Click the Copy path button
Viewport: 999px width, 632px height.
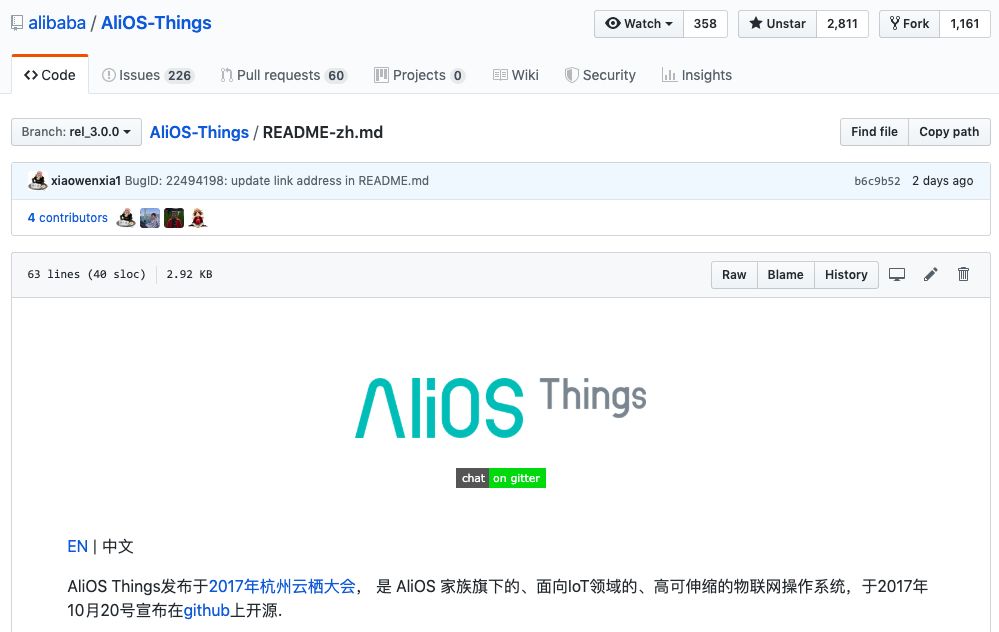click(949, 132)
